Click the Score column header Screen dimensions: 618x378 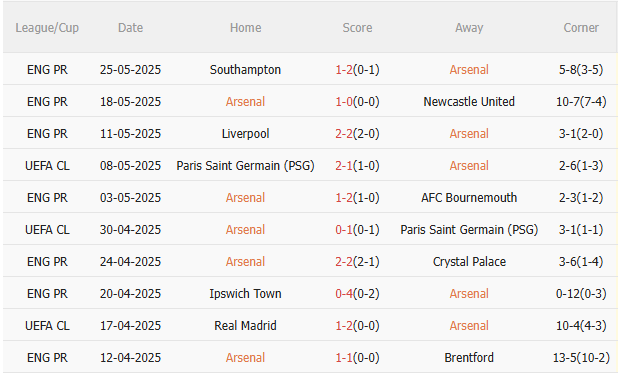pos(357,28)
